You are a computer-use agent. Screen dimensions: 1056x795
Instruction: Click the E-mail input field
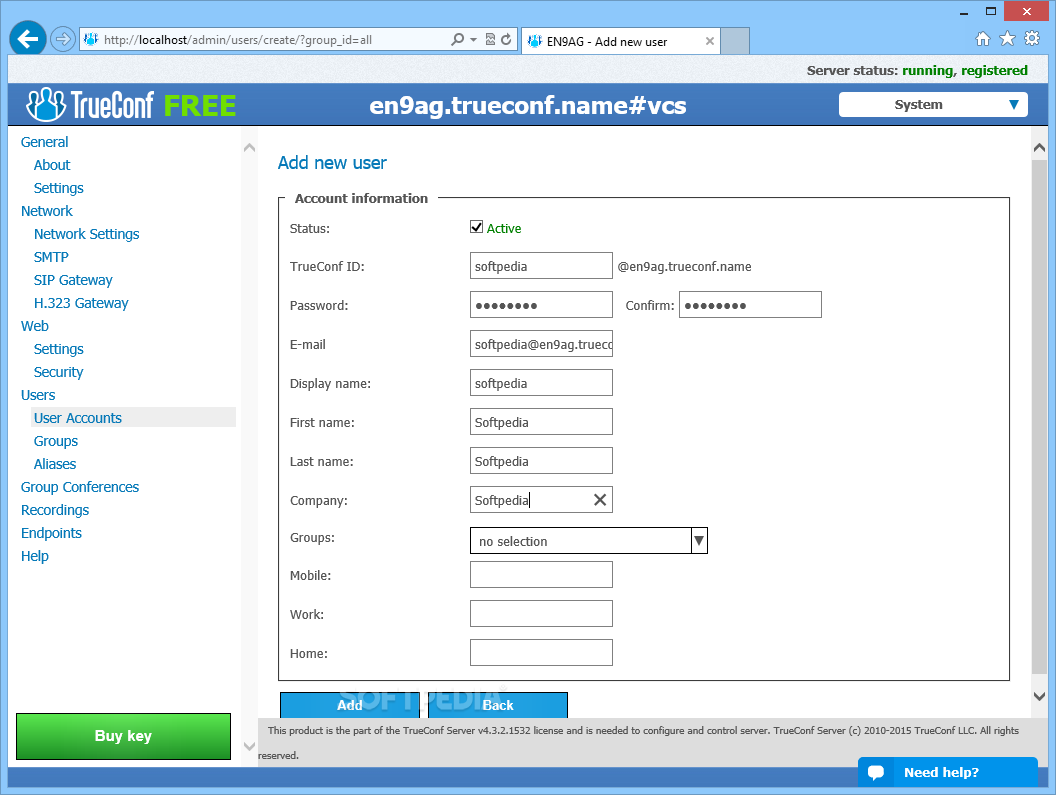coord(541,344)
